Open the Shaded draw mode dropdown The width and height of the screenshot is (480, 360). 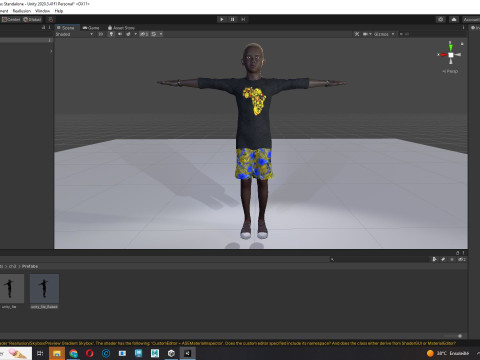[74, 34]
